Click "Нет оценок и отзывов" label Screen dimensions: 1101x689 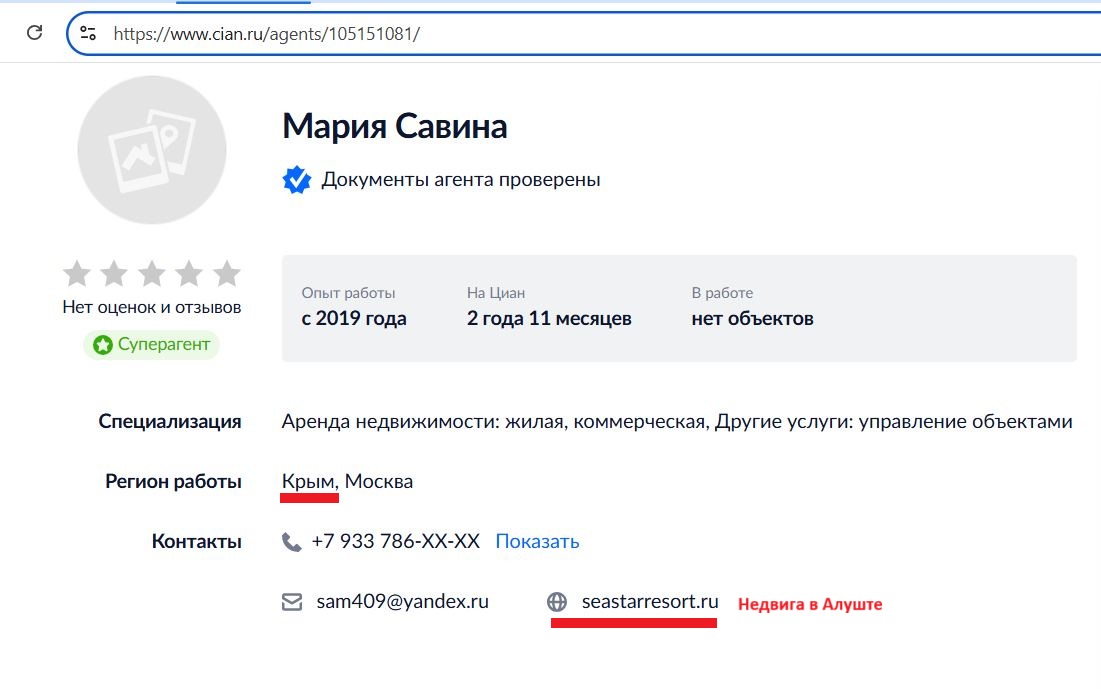click(x=152, y=307)
